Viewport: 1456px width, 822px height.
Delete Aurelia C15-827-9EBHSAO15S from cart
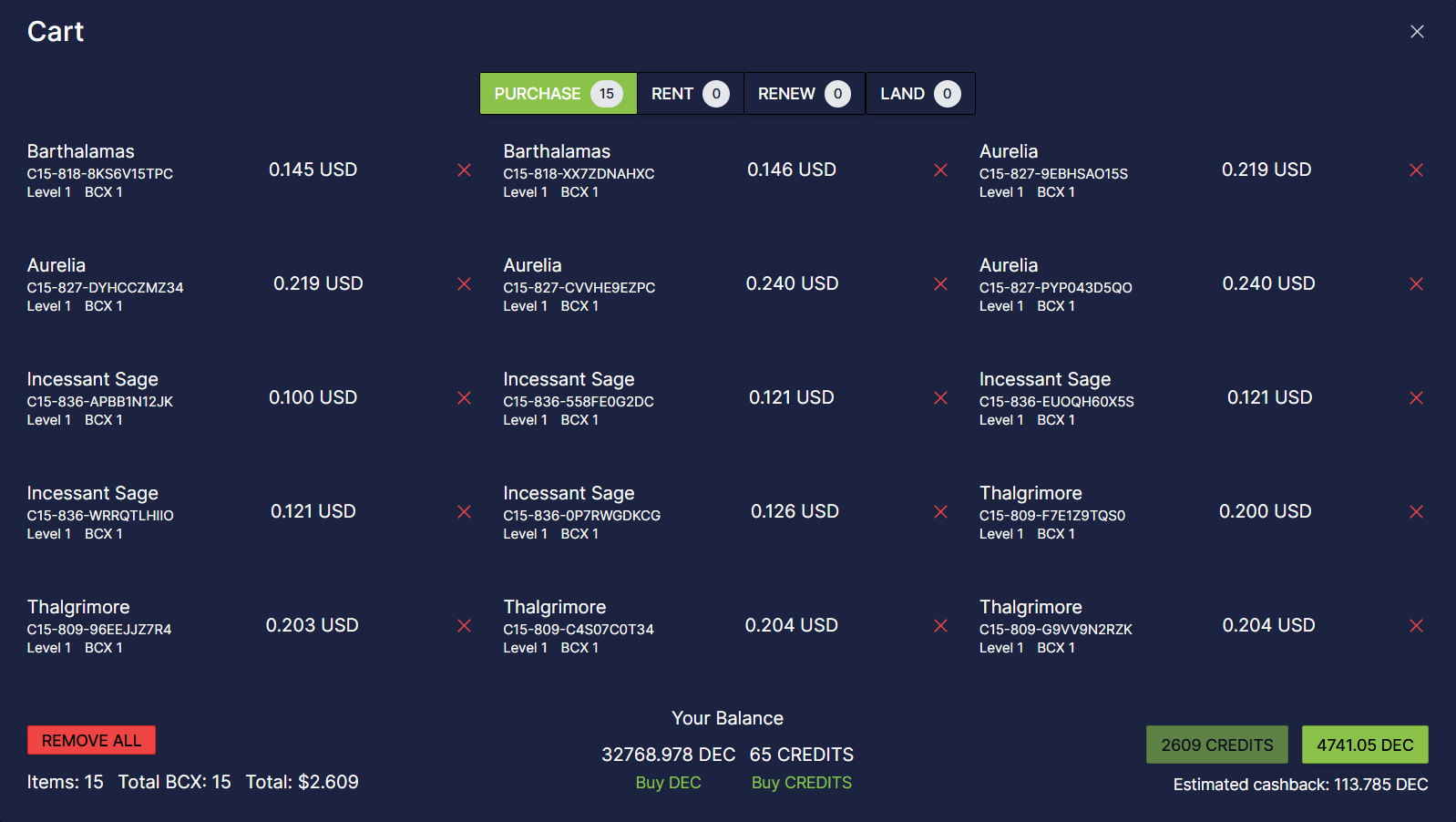point(1416,170)
